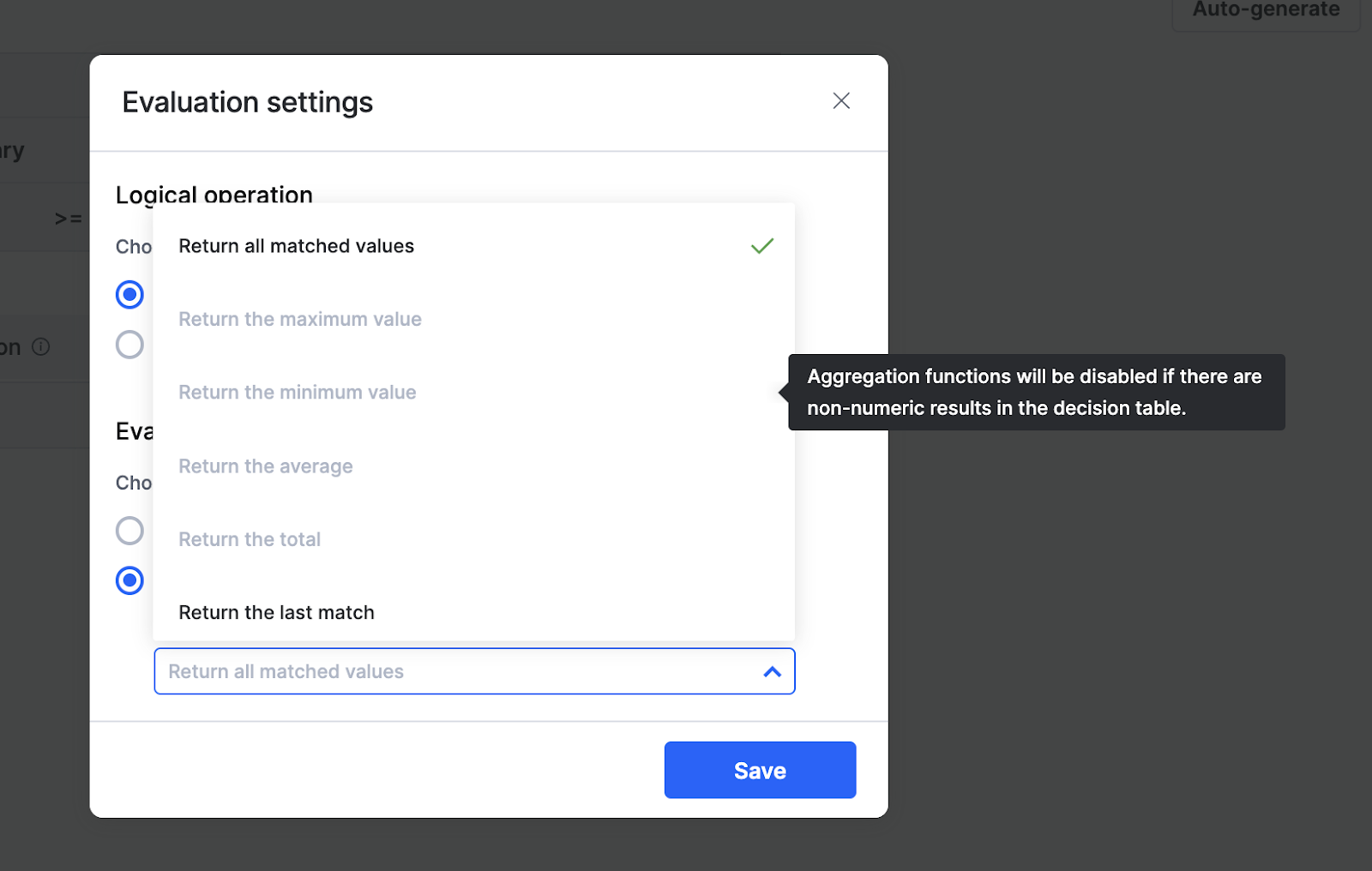Viewport: 1372px width, 871px height.
Task: Choose Return the total option
Action: (474, 539)
